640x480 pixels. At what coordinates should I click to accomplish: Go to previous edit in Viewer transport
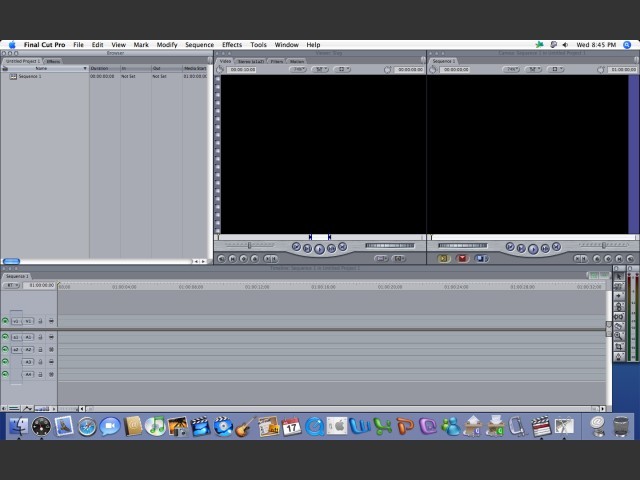[296, 247]
